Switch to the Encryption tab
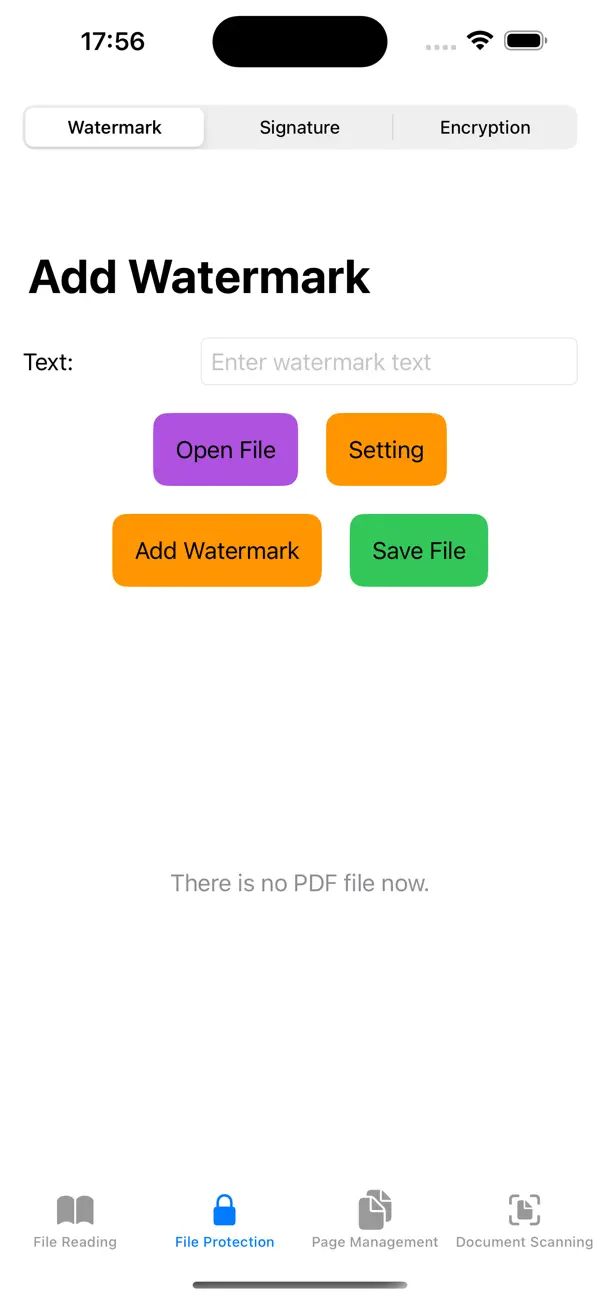The image size is (600, 1300). pyautogui.click(x=485, y=127)
